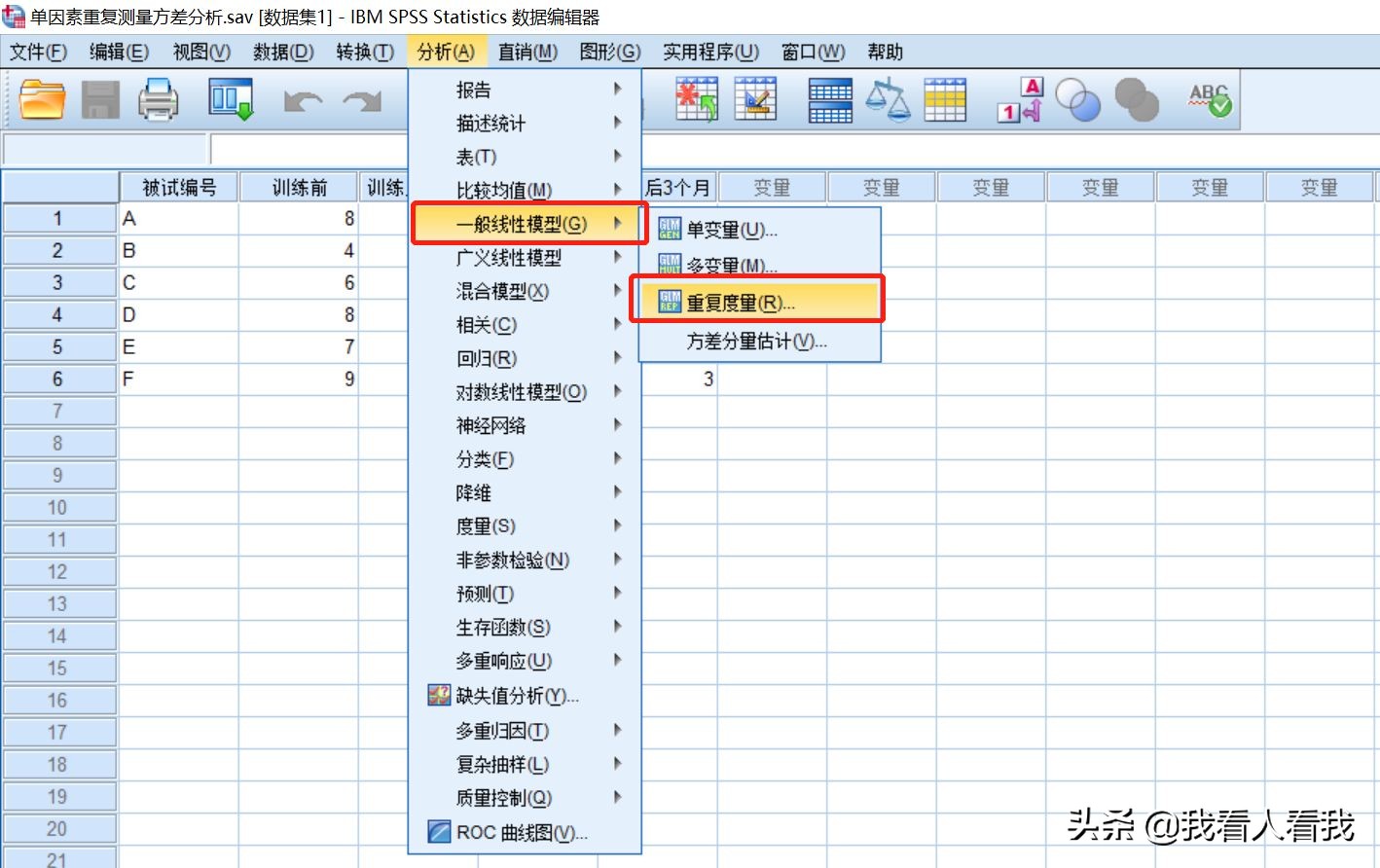Expand the 降维 submenu
Image resolution: width=1380 pixels, height=868 pixels.
pos(525,492)
